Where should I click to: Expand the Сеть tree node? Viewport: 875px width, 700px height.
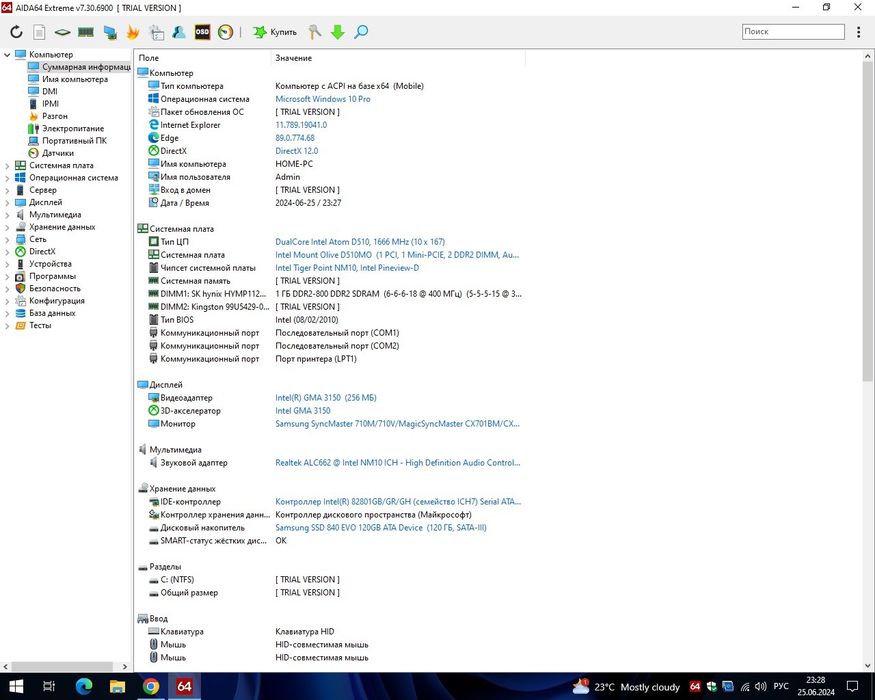(7, 239)
